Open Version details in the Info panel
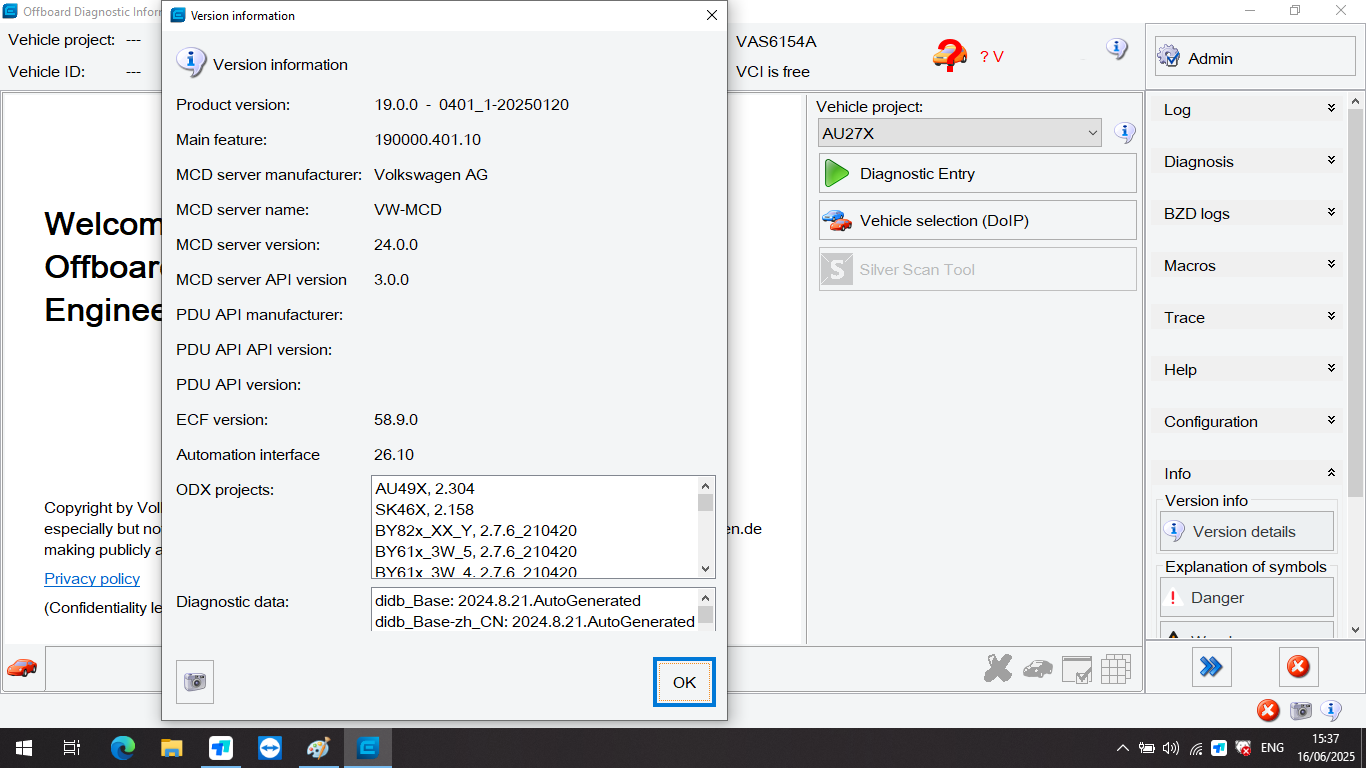 click(1246, 531)
